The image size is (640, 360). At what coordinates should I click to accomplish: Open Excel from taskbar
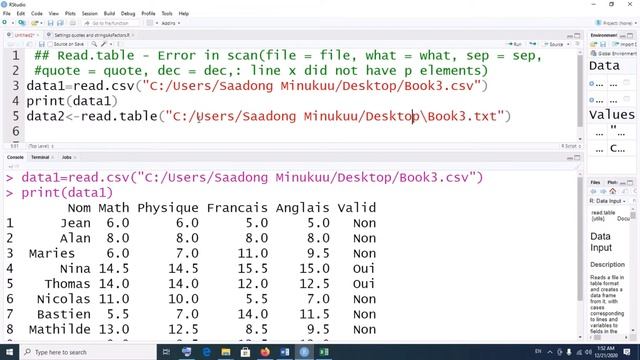pos(324,352)
